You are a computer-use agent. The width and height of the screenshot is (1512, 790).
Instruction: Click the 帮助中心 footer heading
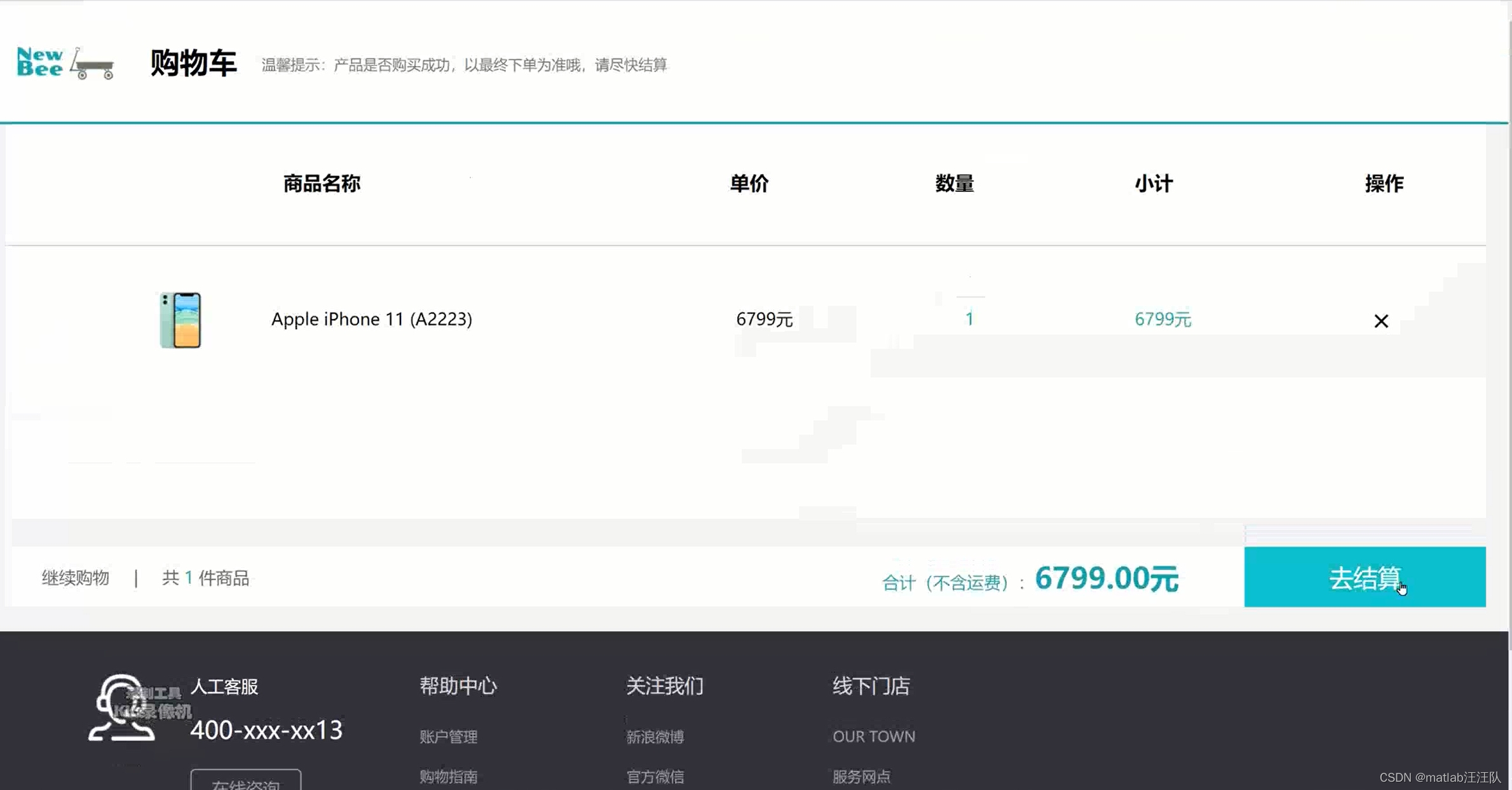[x=458, y=686]
